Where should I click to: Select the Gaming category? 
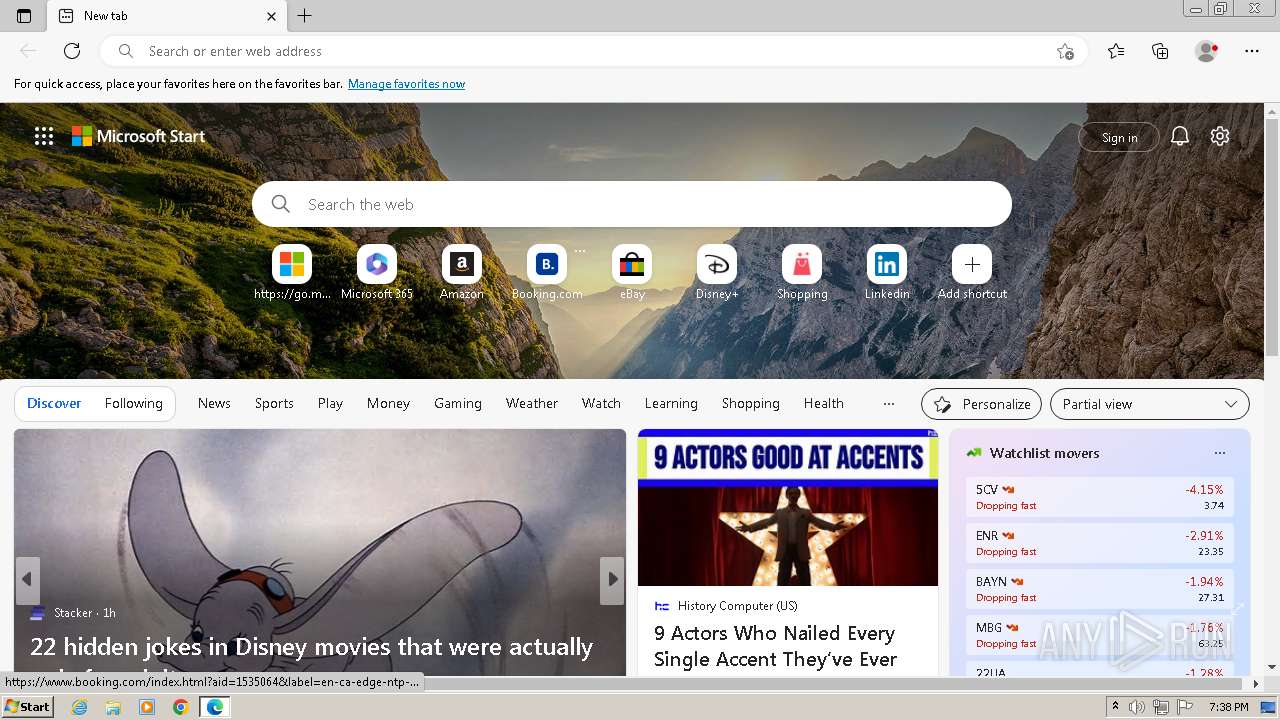(x=458, y=403)
